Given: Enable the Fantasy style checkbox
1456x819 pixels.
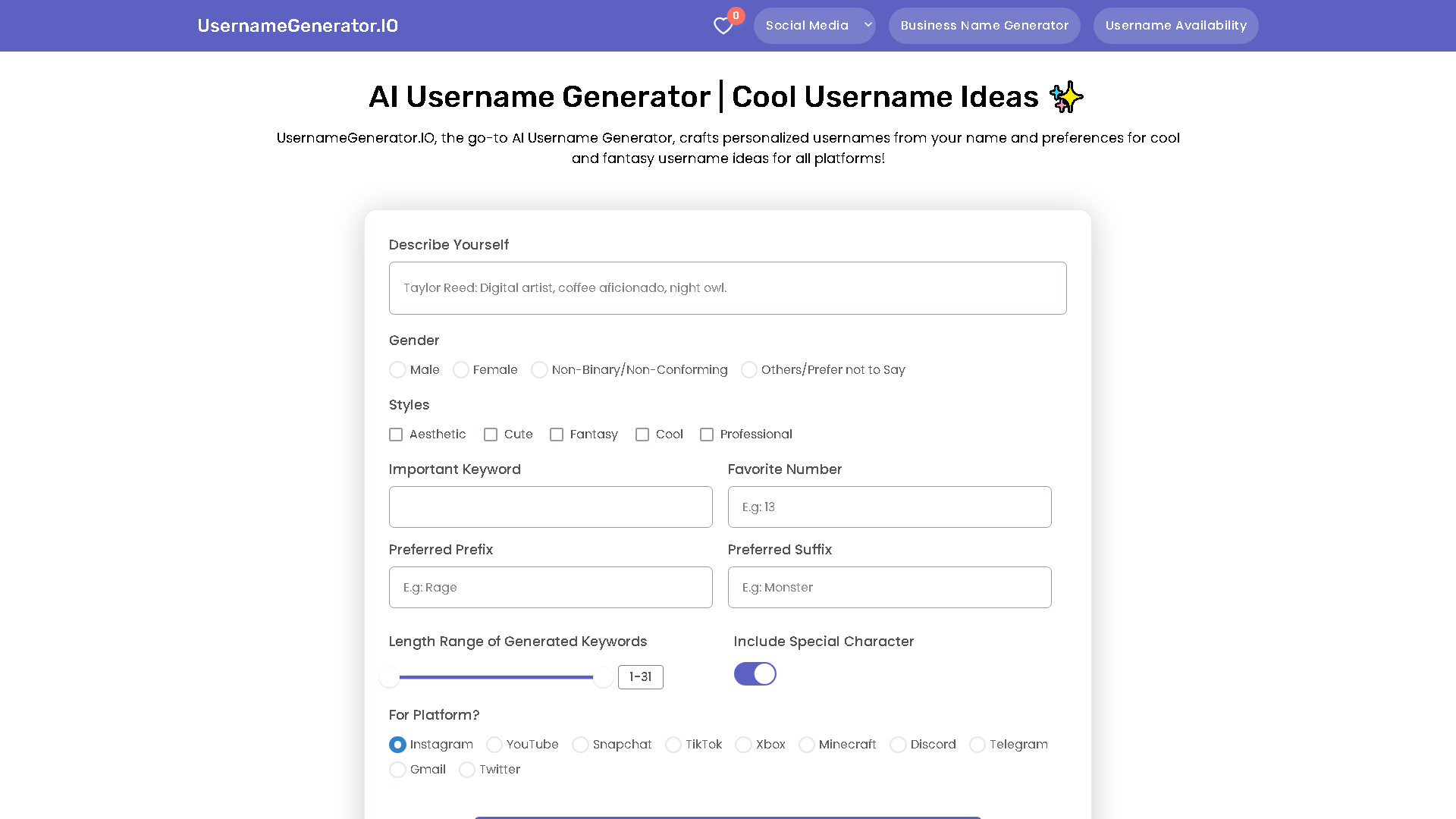Looking at the screenshot, I should coord(557,434).
